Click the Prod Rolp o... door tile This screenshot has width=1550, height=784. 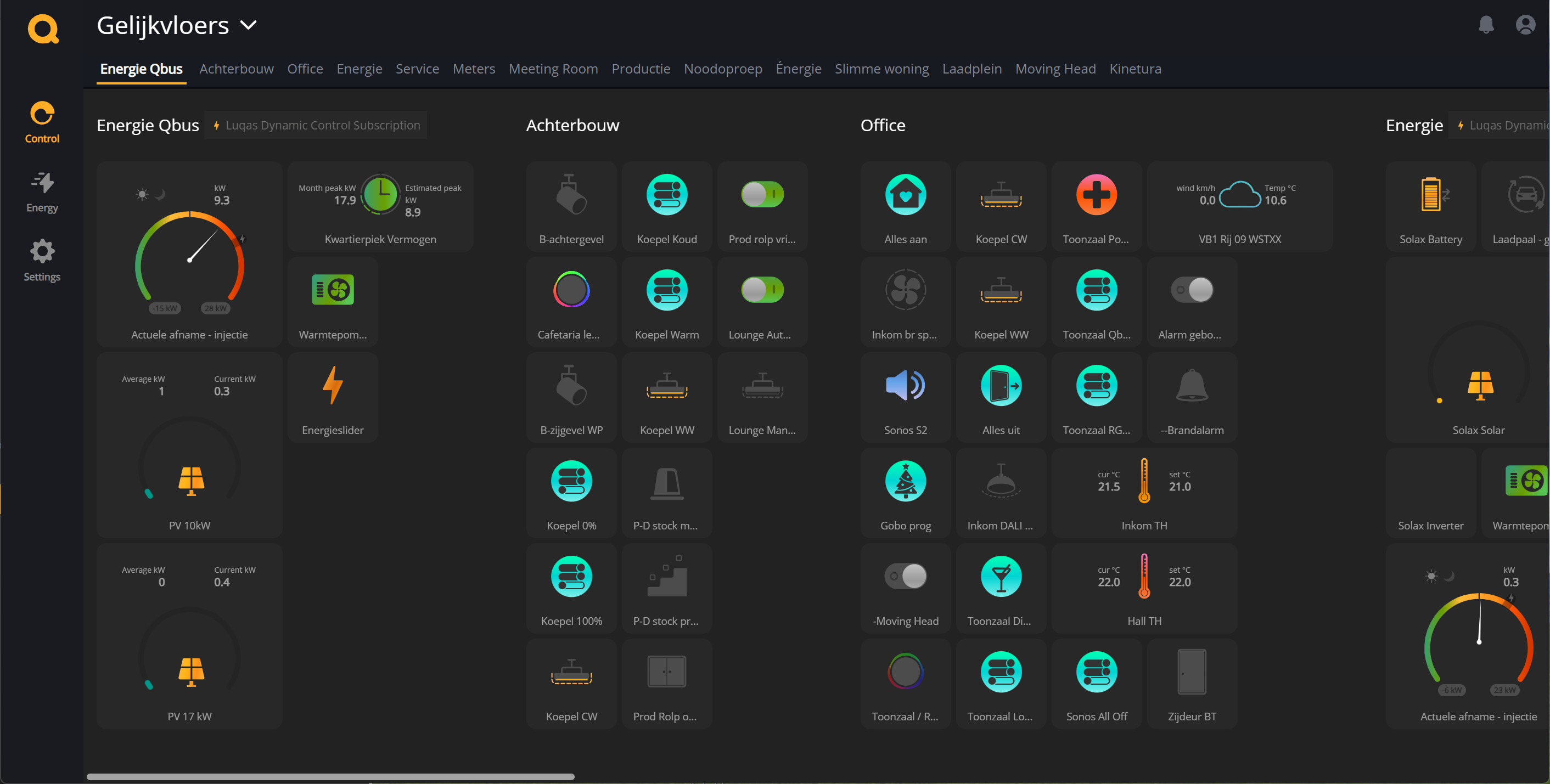[x=667, y=684]
